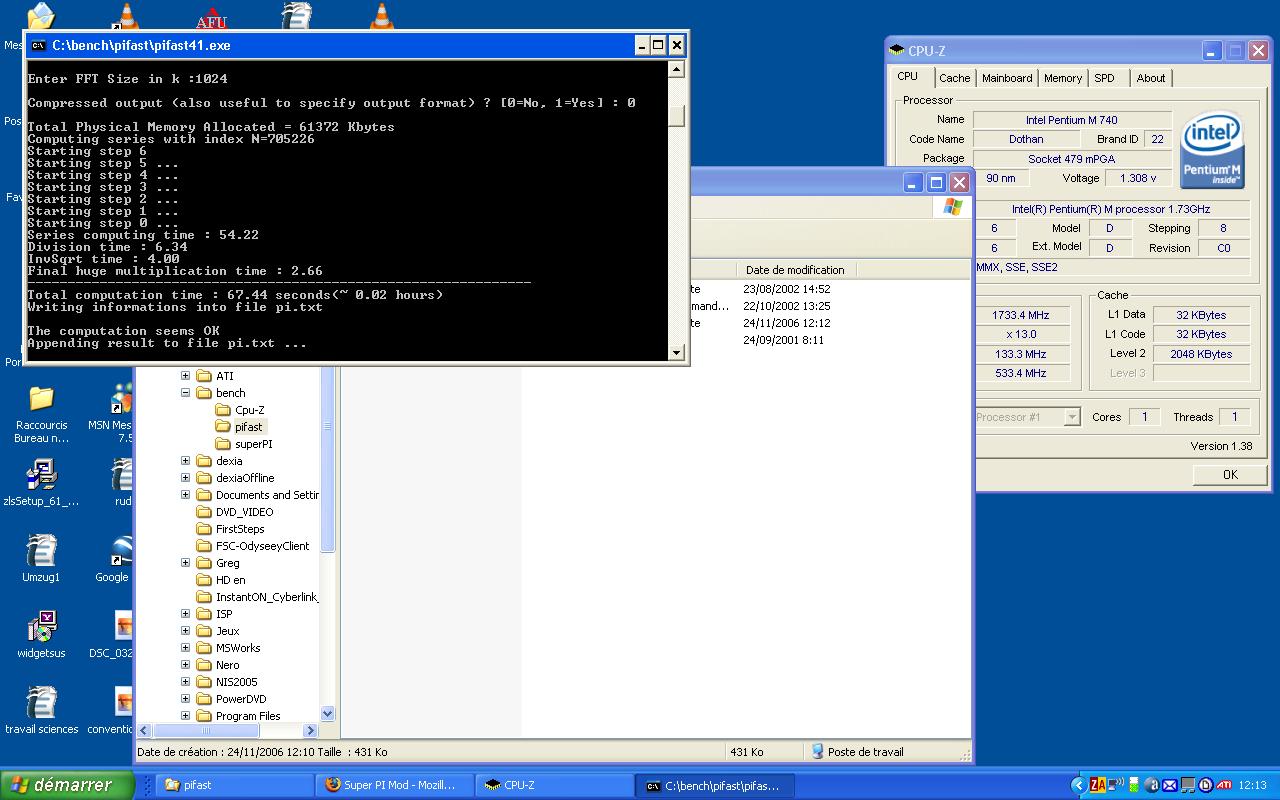Open the démarrer start menu
The height and width of the screenshot is (800, 1280).
pos(67,785)
